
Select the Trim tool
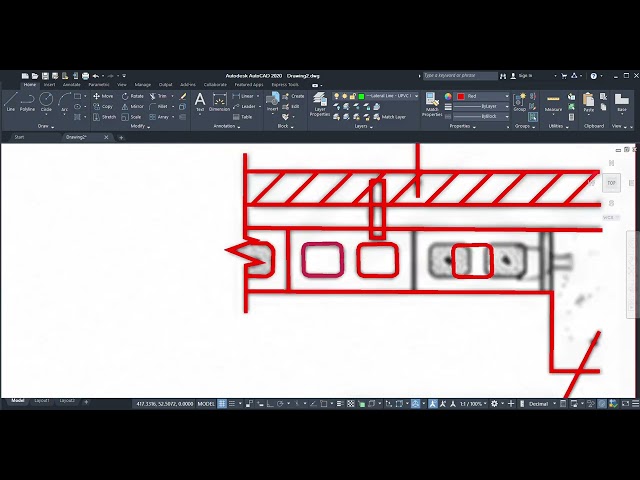coord(158,96)
